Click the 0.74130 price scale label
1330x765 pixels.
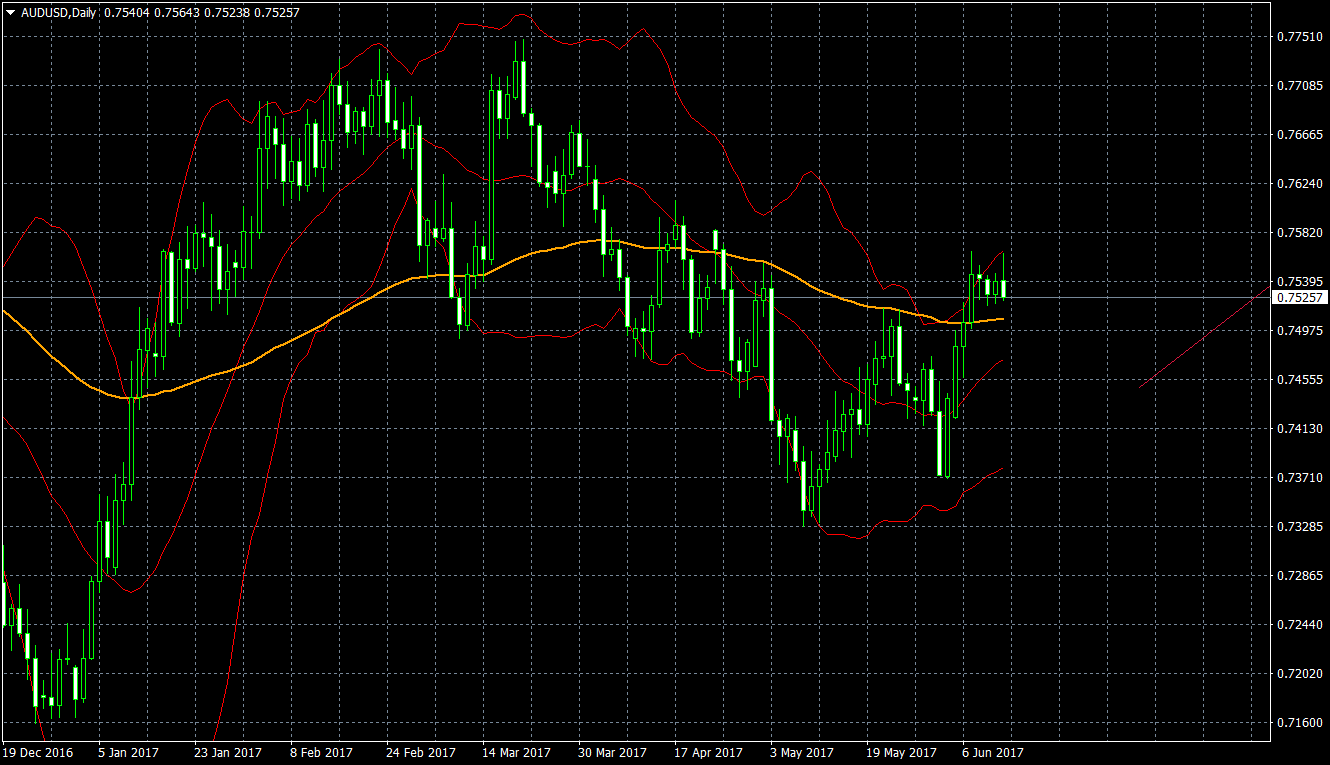coord(1298,429)
